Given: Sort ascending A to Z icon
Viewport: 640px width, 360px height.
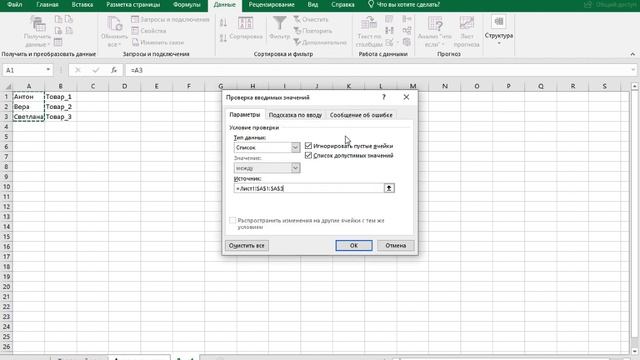Looking at the screenshot, I should tap(223, 22).
